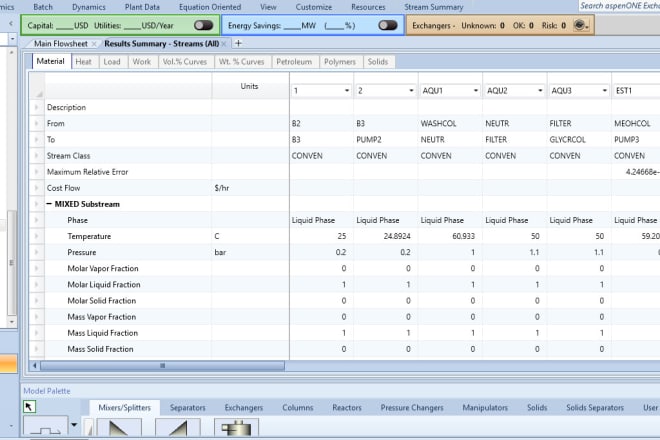
Task: Show Manipulators in Model Palette
Action: click(x=485, y=408)
